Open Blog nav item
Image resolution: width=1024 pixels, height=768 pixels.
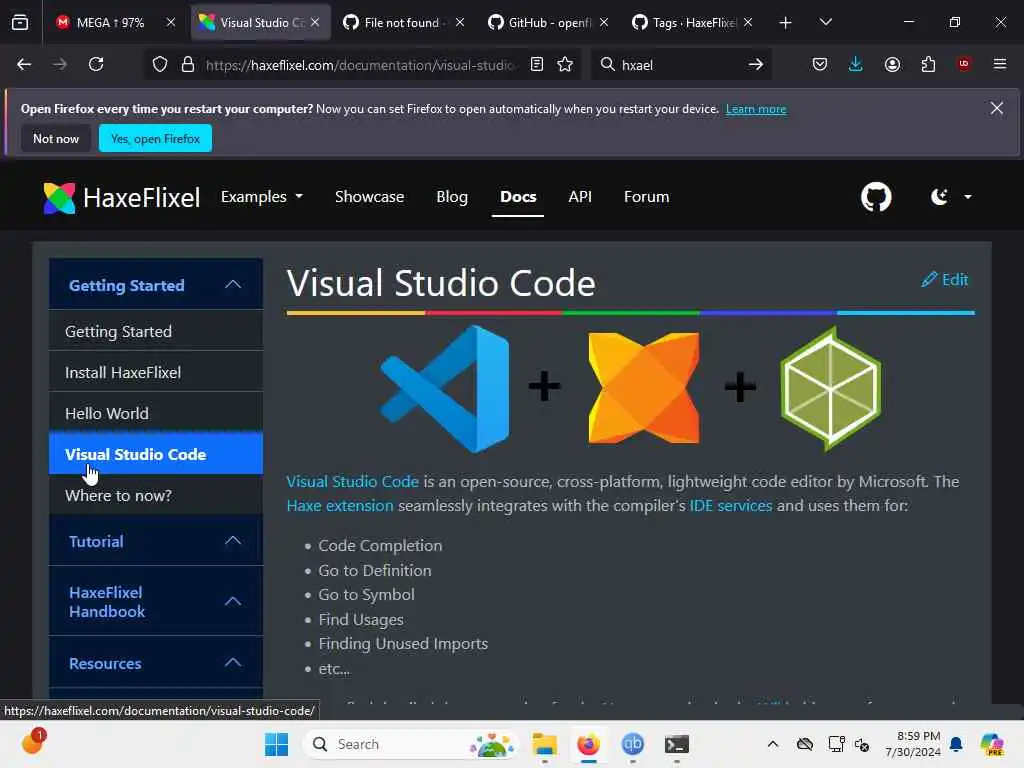(x=452, y=197)
